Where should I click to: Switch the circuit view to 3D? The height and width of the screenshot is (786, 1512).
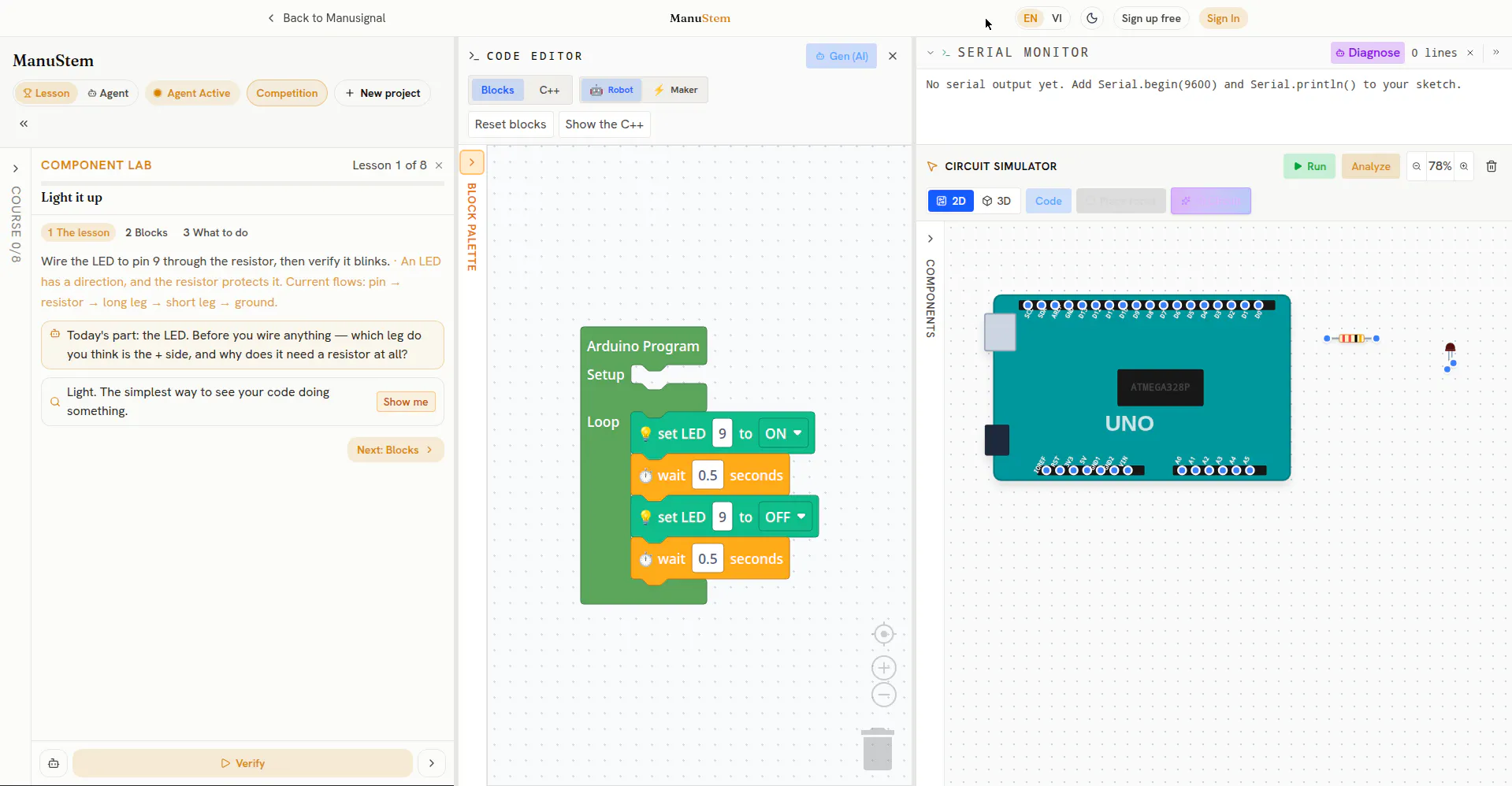(997, 201)
